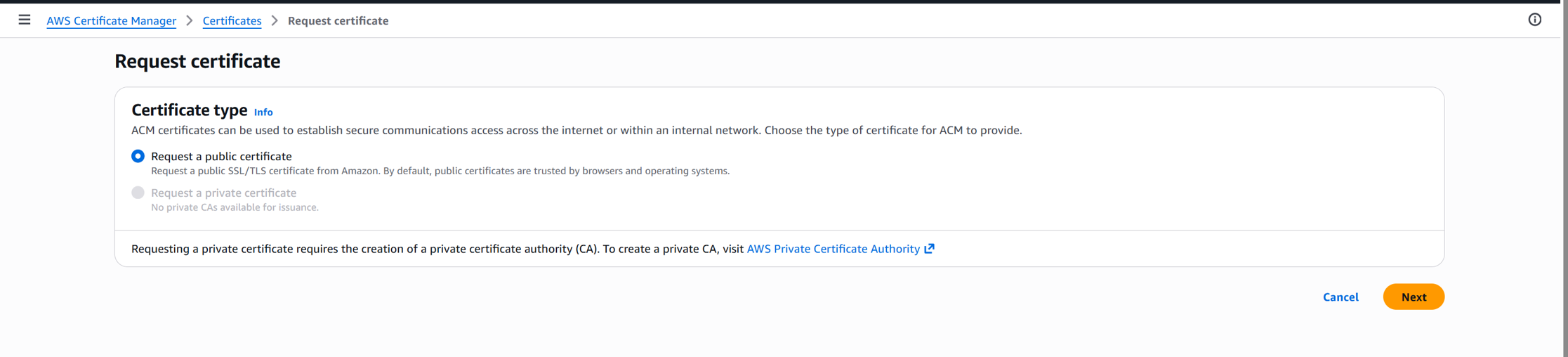
Task: Open the info panel circle icon
Action: 1535,20
